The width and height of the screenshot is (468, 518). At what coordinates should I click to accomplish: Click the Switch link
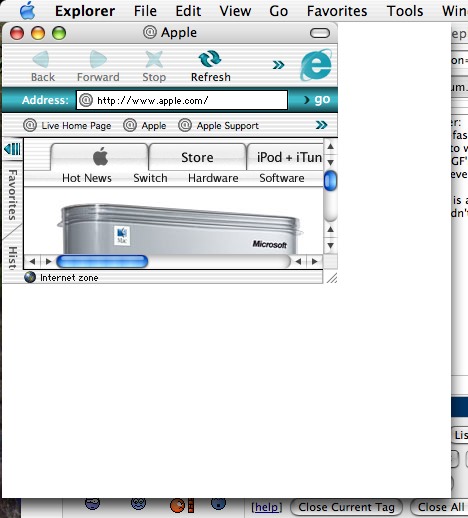[x=150, y=178]
